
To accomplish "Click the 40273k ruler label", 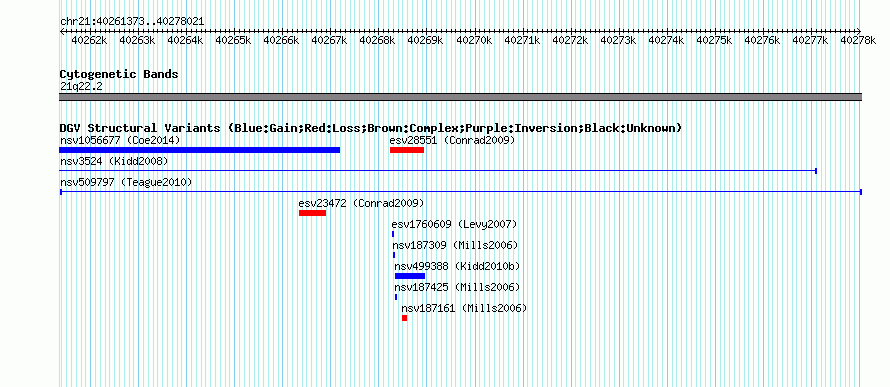I will coord(618,40).
